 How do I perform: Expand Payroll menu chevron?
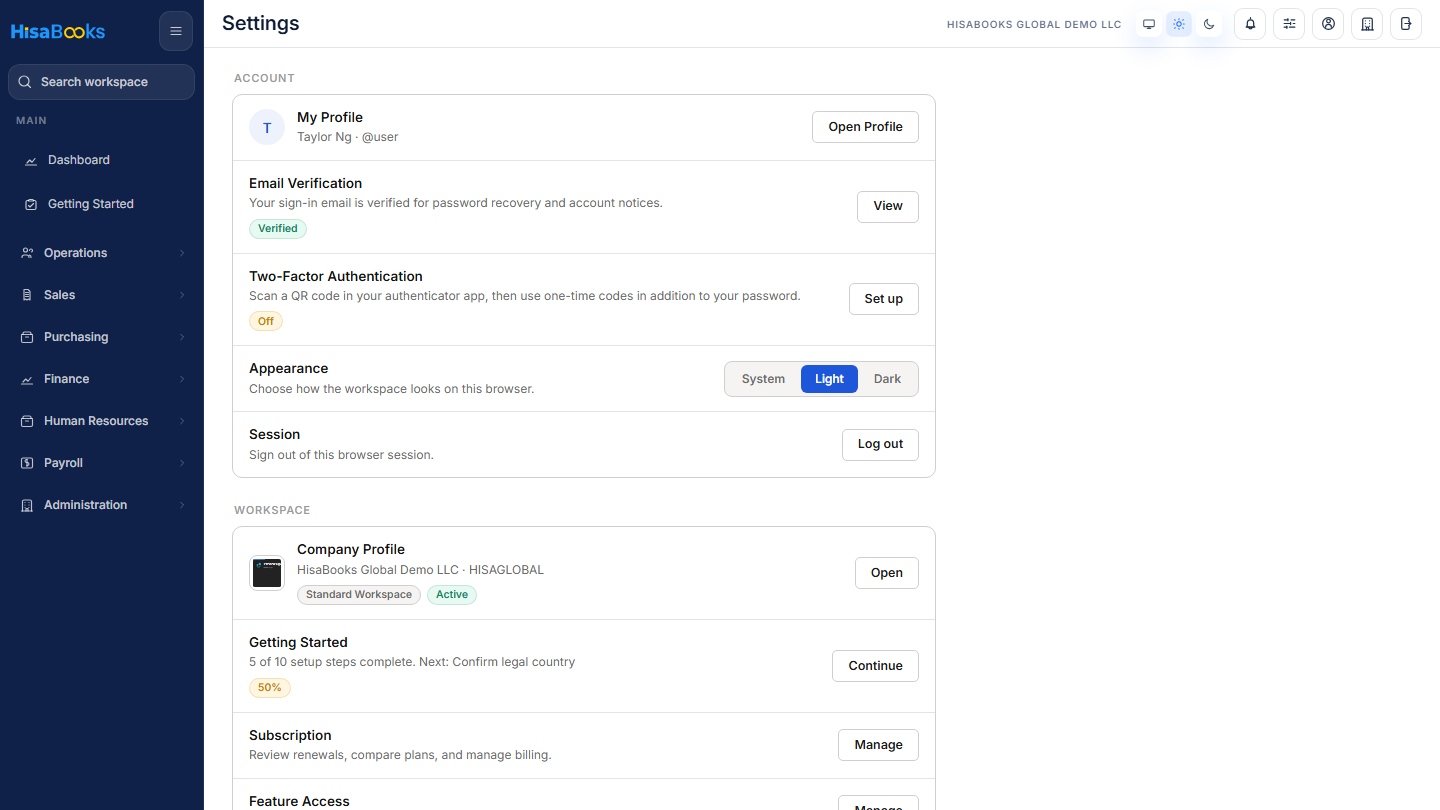182,463
